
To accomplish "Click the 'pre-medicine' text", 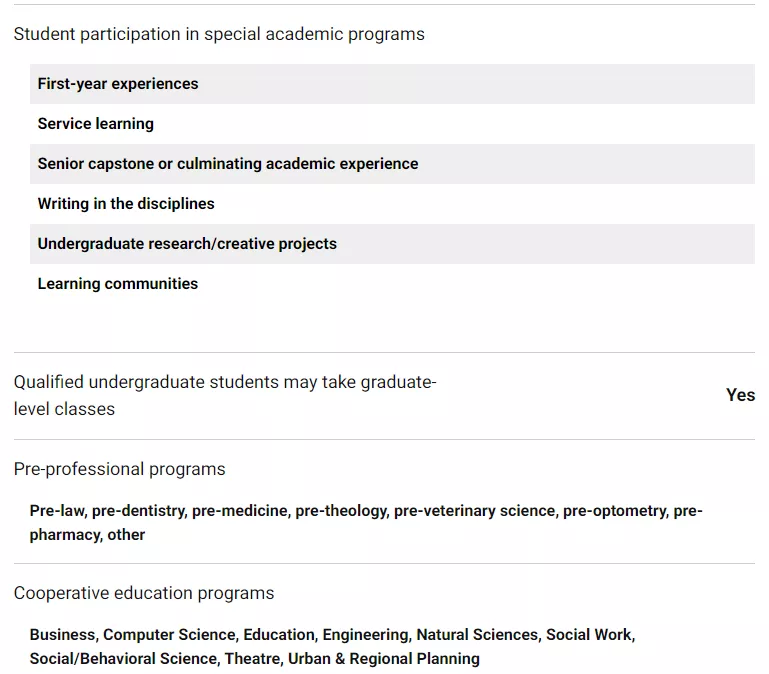I will click(x=239, y=511).
